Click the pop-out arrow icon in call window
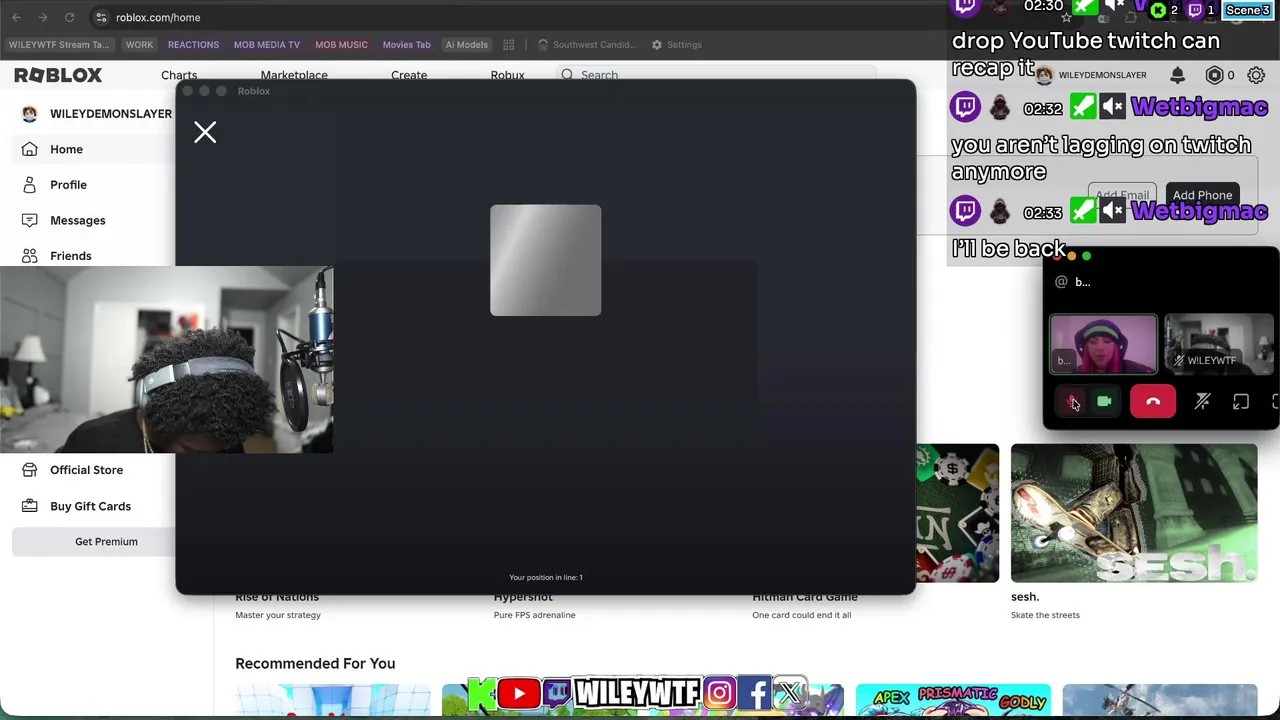This screenshot has width=1280, height=720. (1240, 401)
